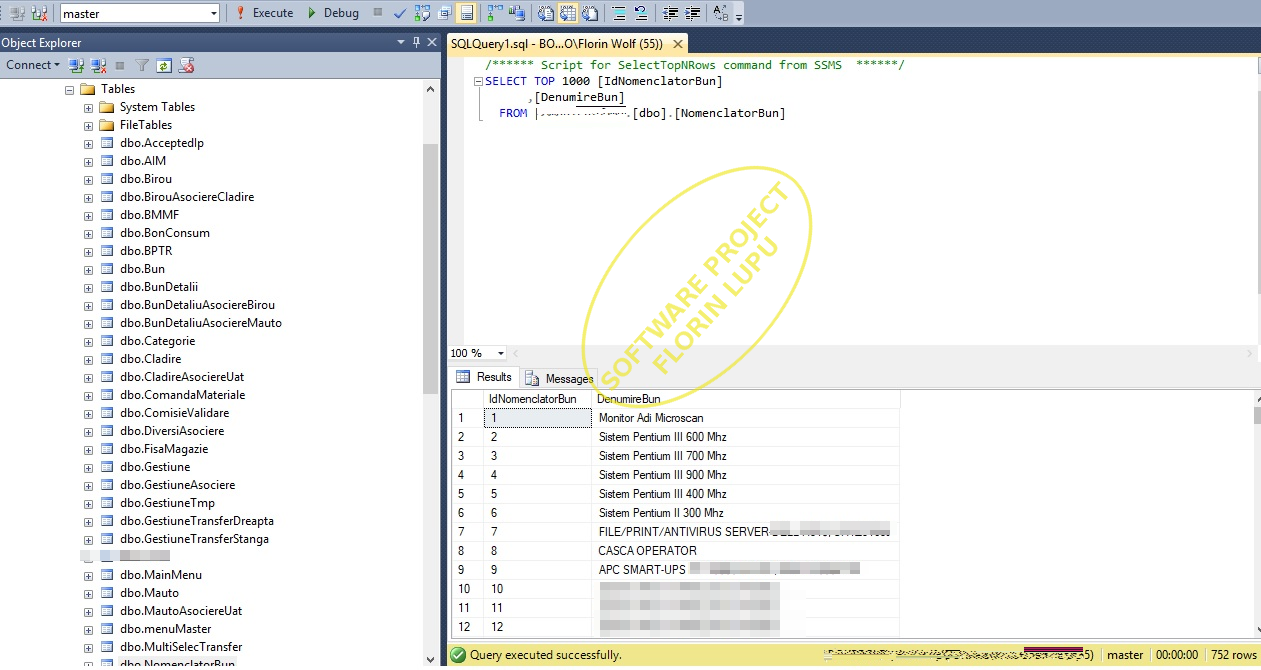Expand the FileTables folder

tap(88, 125)
